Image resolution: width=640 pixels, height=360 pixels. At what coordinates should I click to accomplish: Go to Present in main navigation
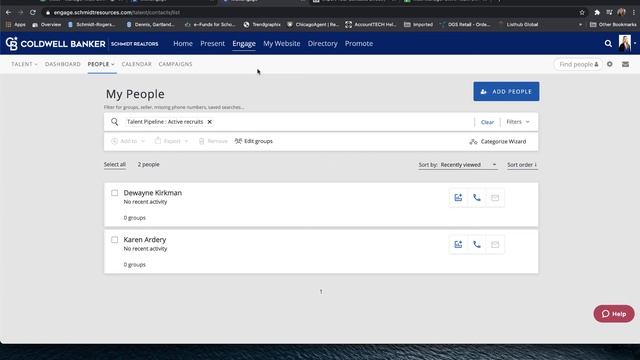(212, 43)
